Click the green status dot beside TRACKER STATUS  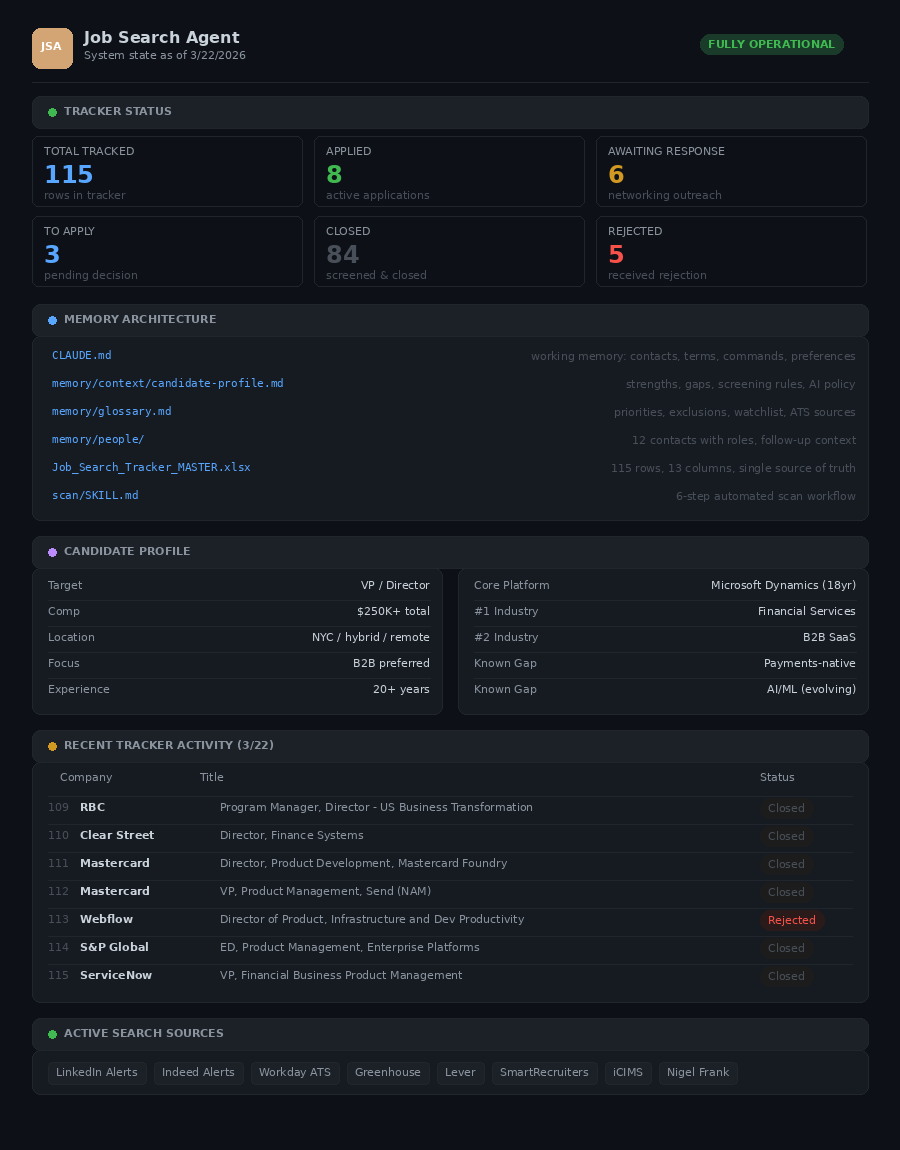coord(52,112)
